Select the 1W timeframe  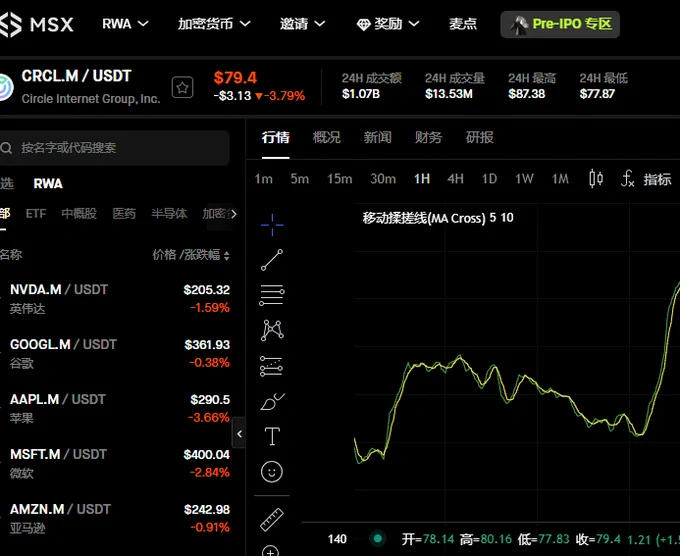pyautogui.click(x=524, y=179)
